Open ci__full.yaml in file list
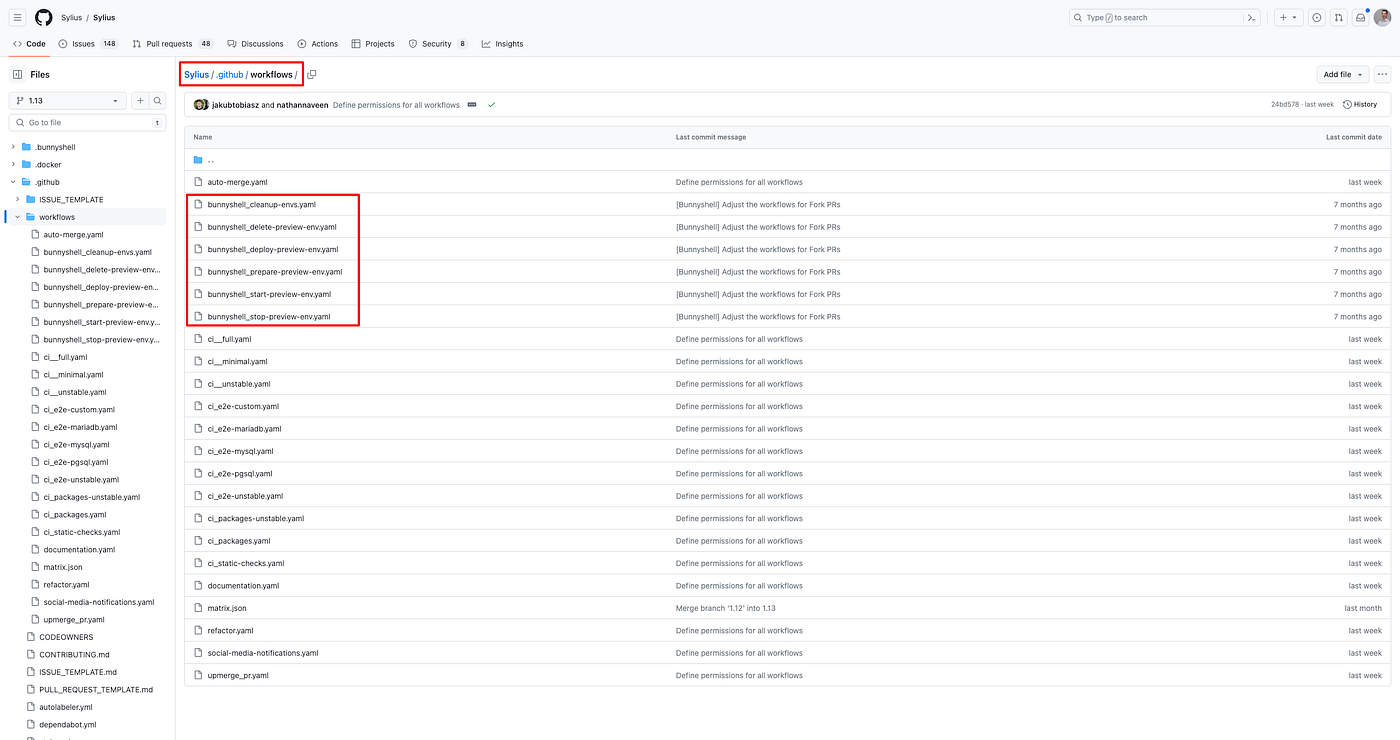The height and width of the screenshot is (740, 1400). (229, 339)
